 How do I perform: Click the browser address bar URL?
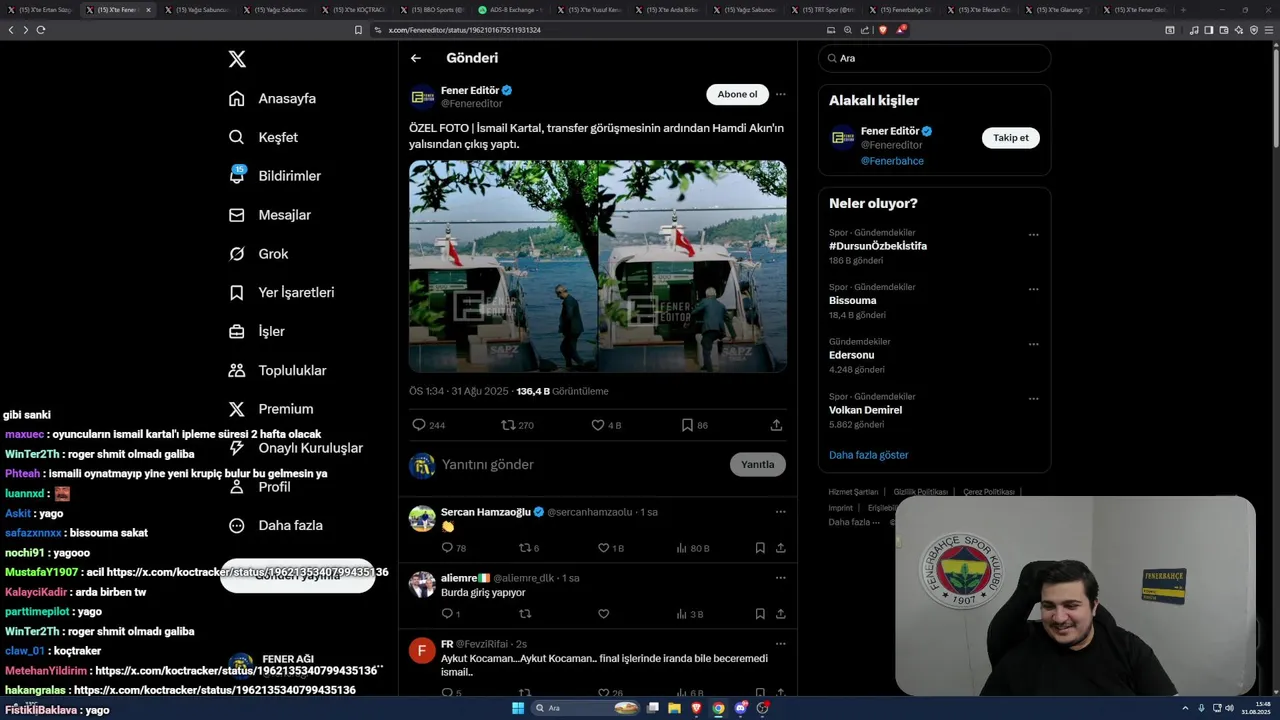(464, 30)
